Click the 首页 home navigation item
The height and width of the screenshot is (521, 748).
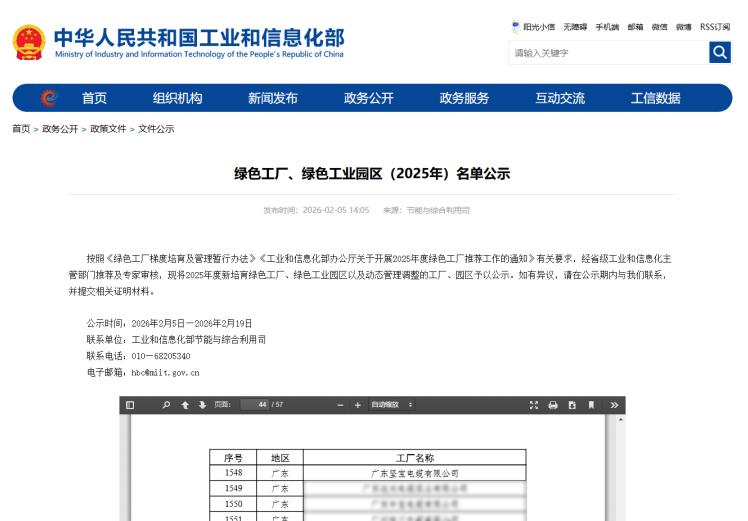click(x=94, y=98)
